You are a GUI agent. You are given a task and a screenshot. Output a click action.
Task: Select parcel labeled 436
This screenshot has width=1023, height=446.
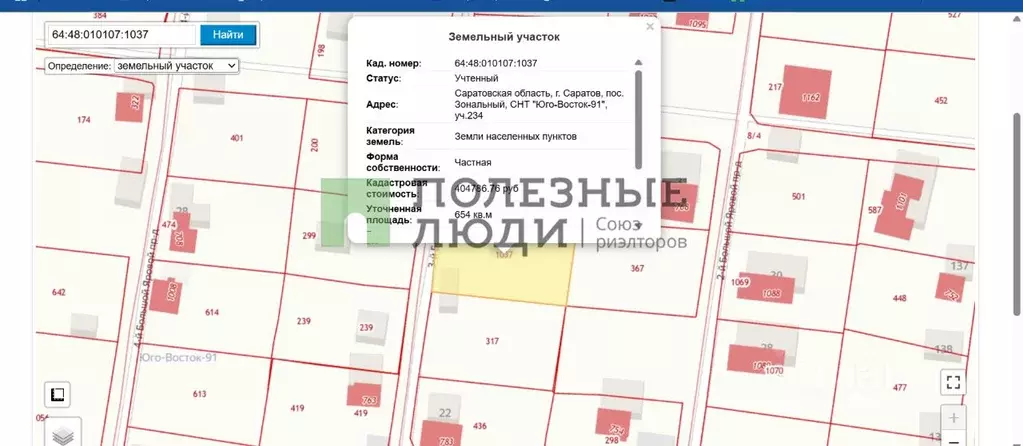click(480, 426)
